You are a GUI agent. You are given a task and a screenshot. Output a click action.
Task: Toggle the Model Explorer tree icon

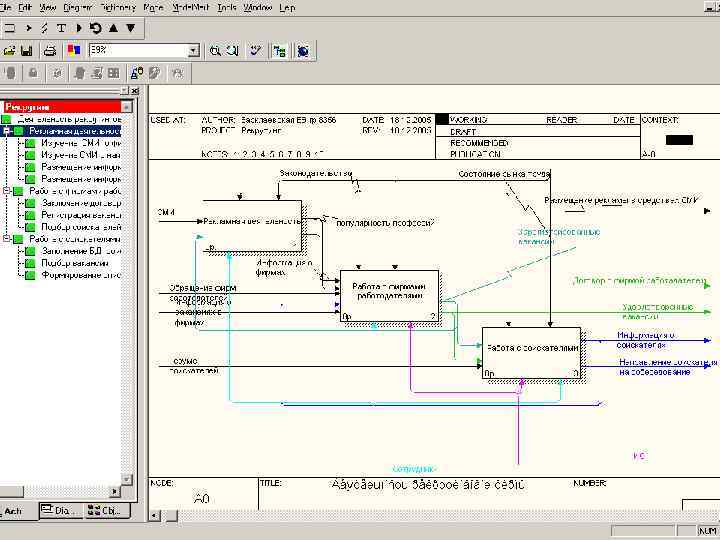pos(279,50)
